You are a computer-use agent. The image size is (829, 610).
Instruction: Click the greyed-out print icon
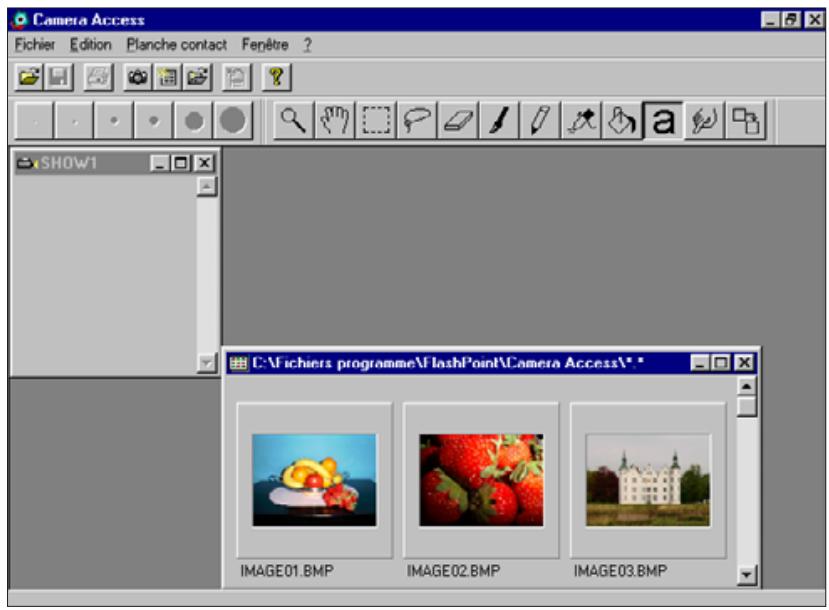click(98, 77)
